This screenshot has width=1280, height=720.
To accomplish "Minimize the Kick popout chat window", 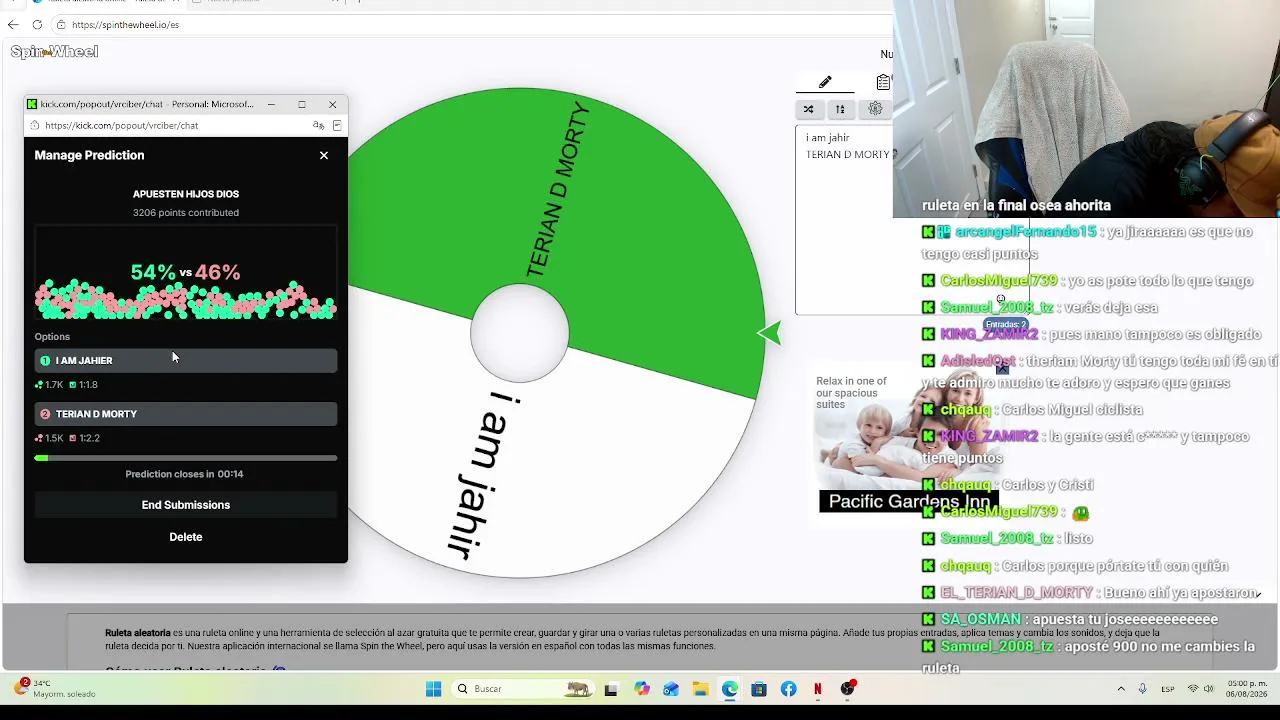I will pos(271,104).
